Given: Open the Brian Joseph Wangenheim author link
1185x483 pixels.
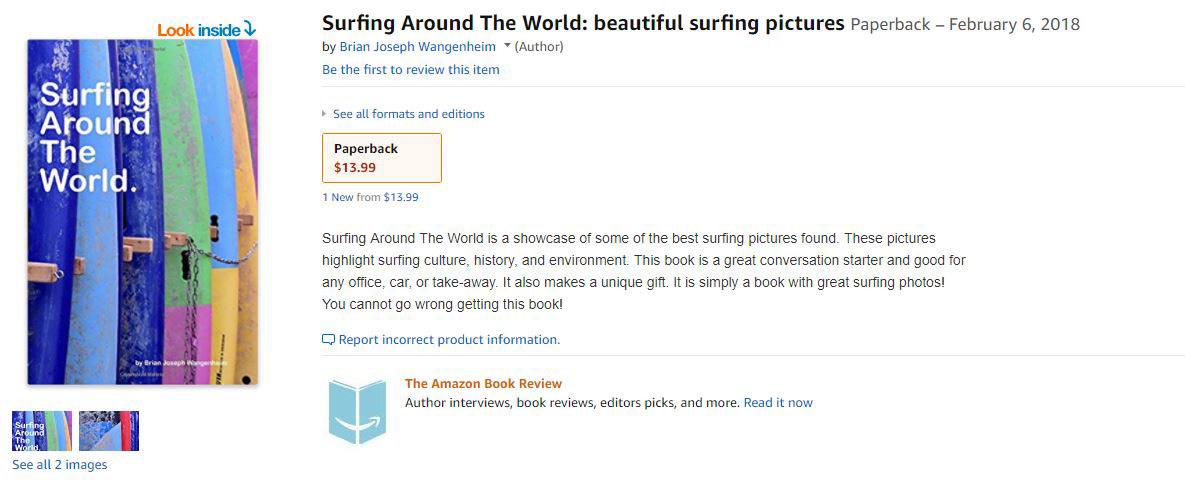Looking at the screenshot, I should click(417, 47).
